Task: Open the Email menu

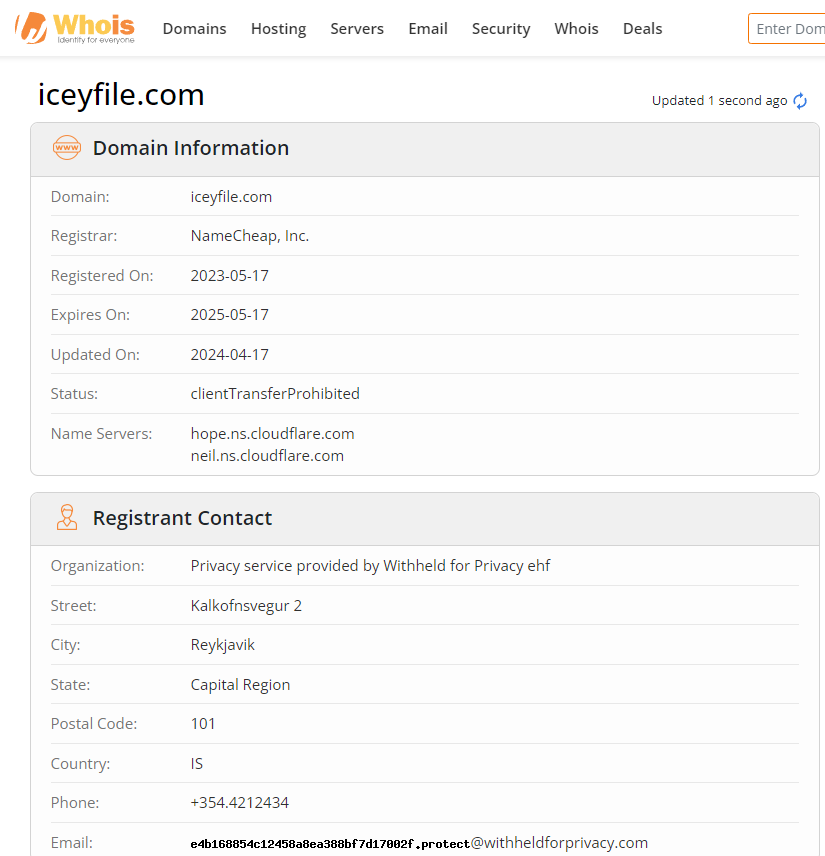Action: (428, 28)
